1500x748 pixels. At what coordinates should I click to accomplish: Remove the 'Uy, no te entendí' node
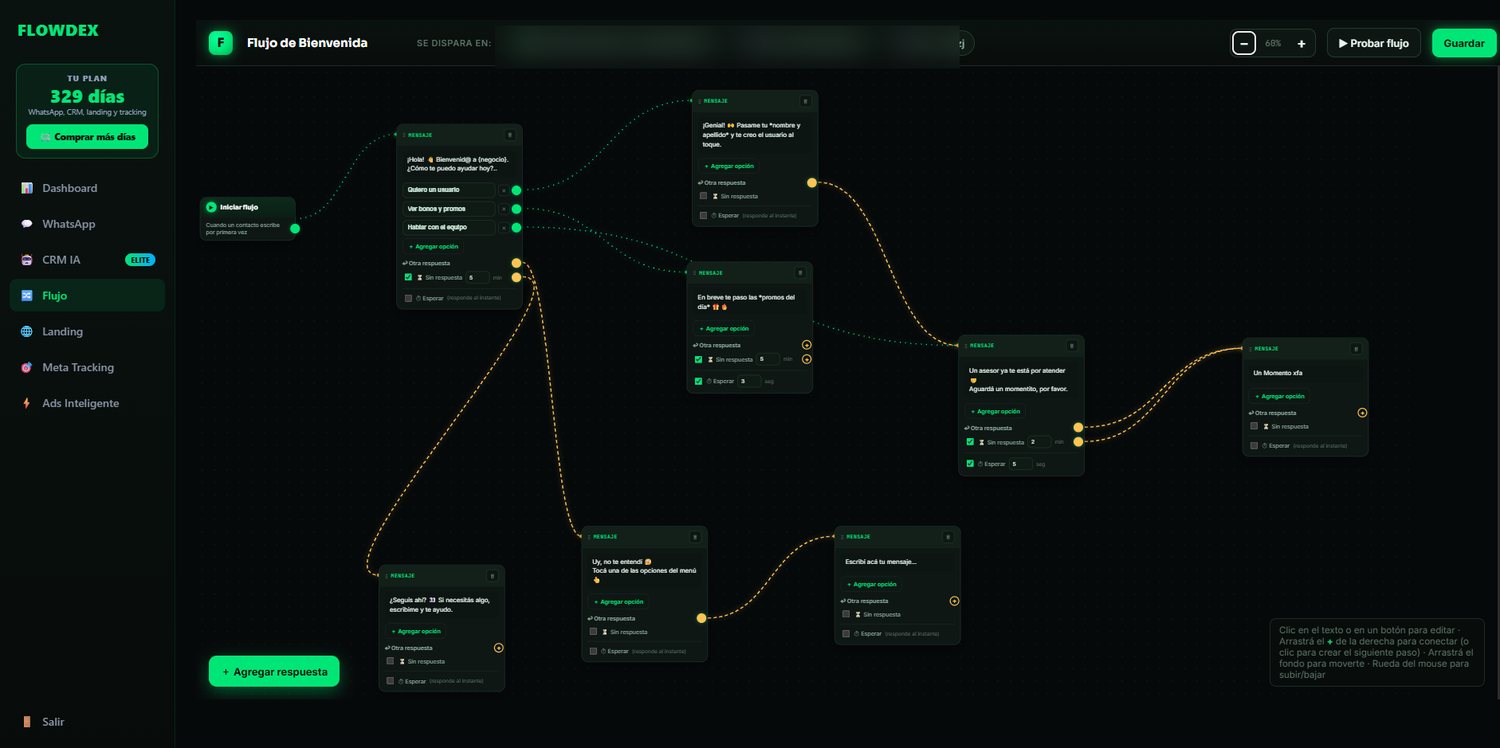coord(695,537)
